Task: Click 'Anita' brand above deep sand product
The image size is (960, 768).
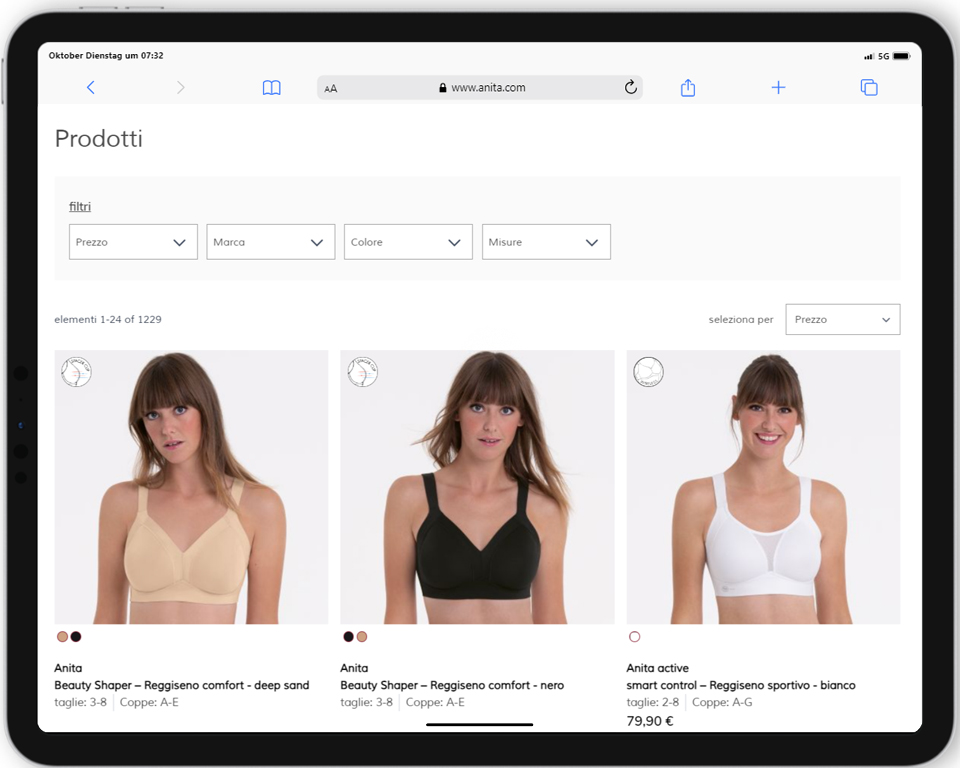Action: pyautogui.click(x=68, y=668)
